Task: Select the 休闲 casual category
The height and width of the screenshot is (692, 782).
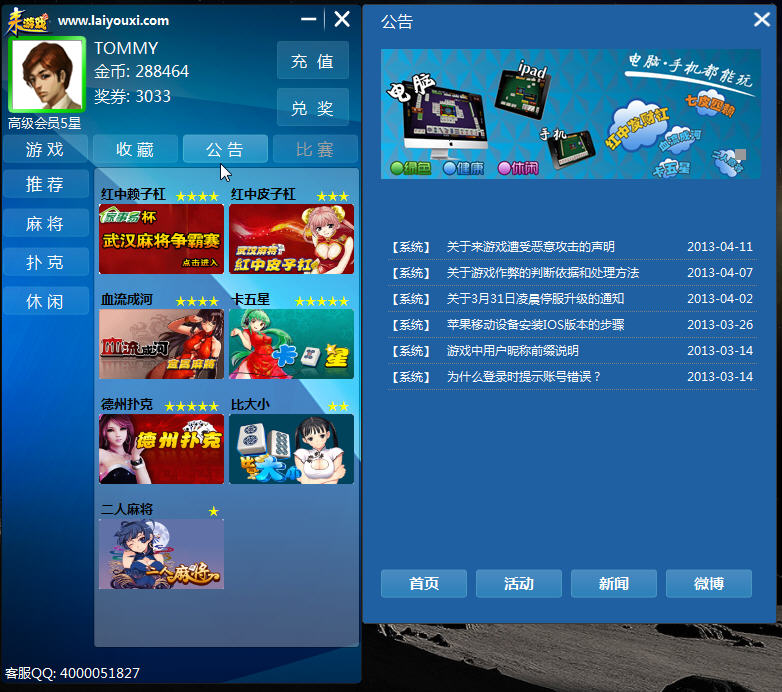Action: [x=45, y=301]
